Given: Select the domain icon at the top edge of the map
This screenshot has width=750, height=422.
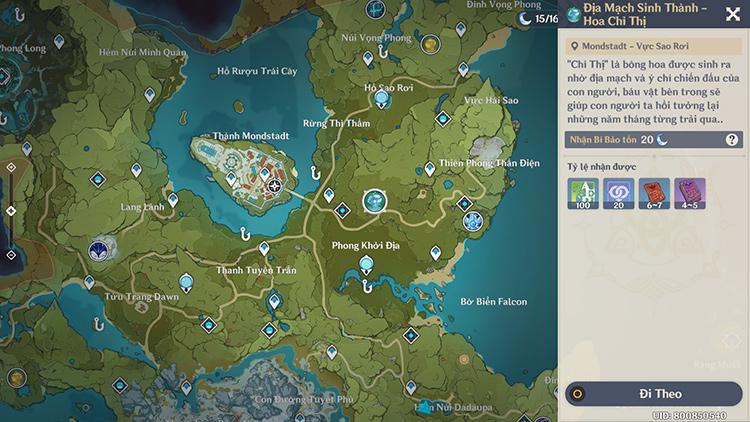Looking at the screenshot, I should tap(375, 9).
